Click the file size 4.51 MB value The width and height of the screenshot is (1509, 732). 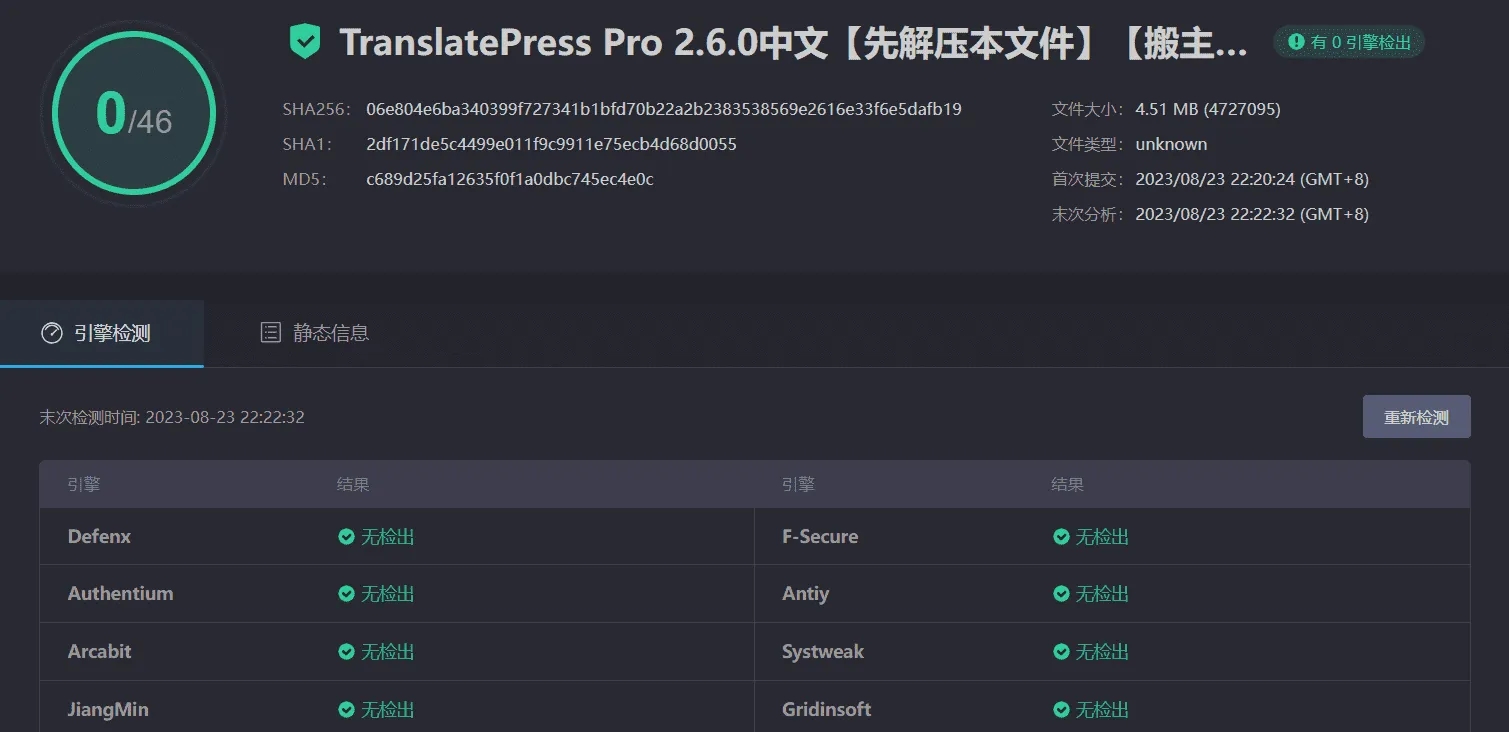pyautogui.click(x=1208, y=109)
